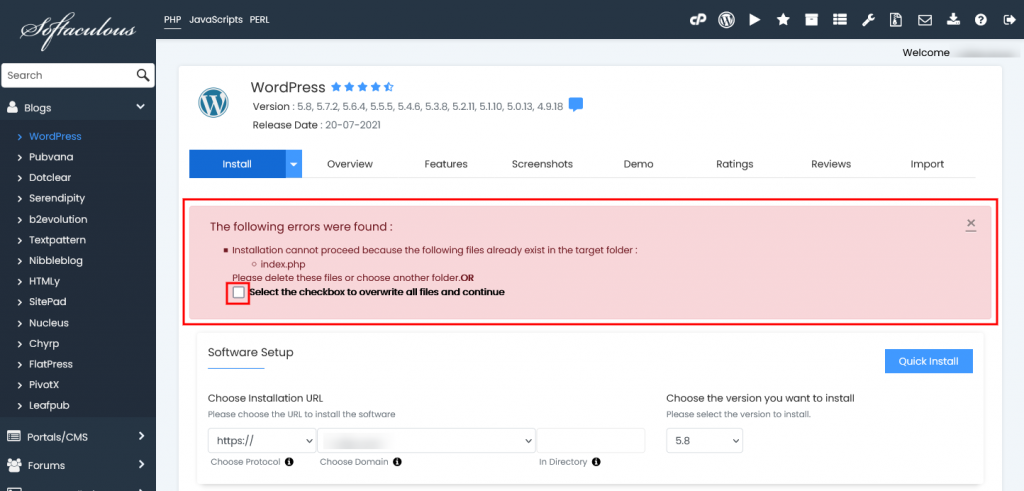Select Serendipity in the sidebar
The image size is (1024, 491).
pos(57,198)
